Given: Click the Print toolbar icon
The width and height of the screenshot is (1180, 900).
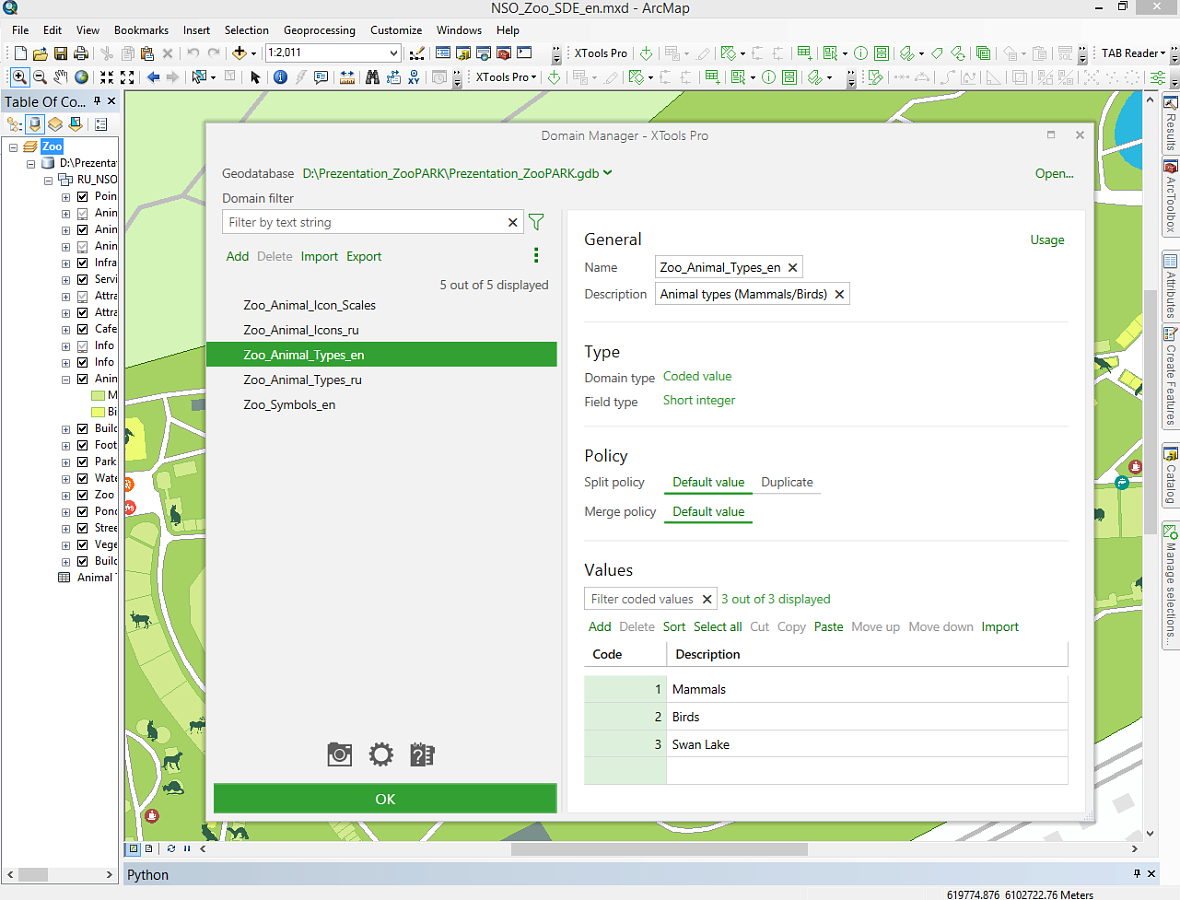Looking at the screenshot, I should 81,53.
